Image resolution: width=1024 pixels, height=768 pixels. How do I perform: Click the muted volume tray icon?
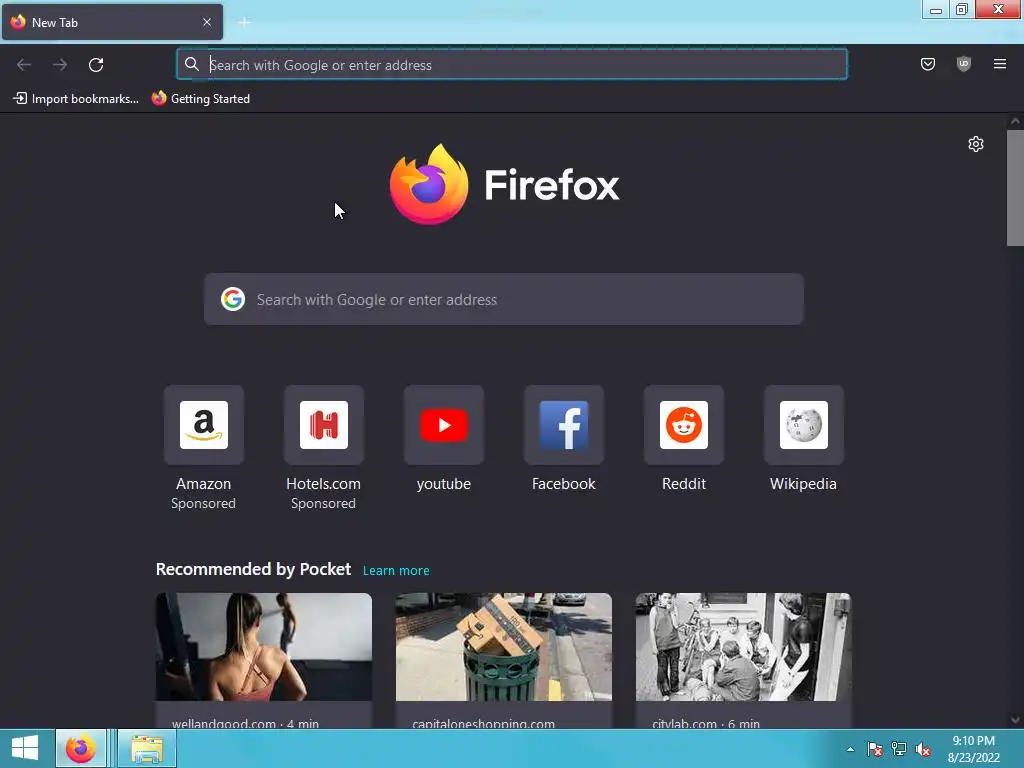[x=923, y=749]
